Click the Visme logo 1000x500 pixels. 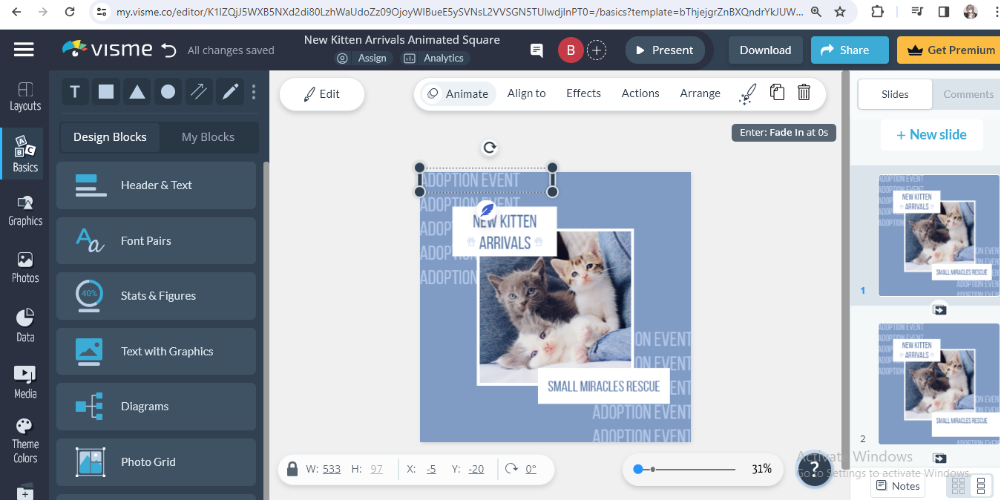tap(107, 49)
